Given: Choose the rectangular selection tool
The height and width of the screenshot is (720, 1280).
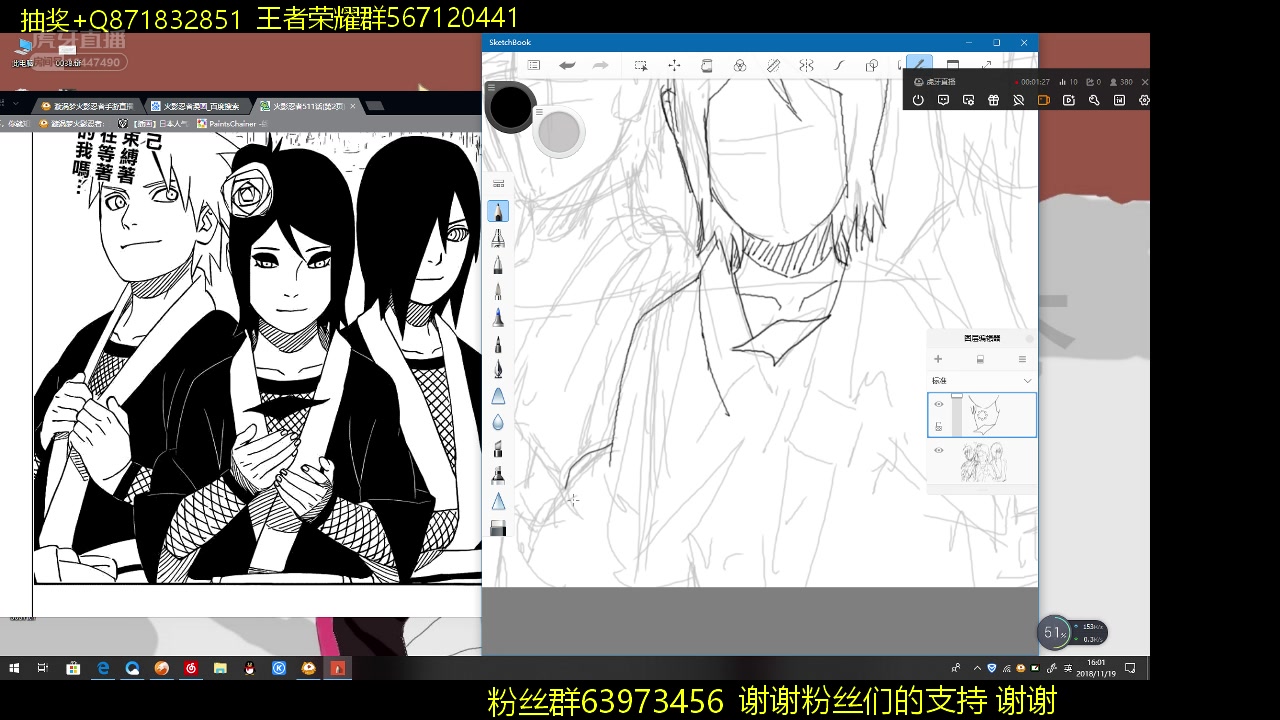Looking at the screenshot, I should 641,65.
